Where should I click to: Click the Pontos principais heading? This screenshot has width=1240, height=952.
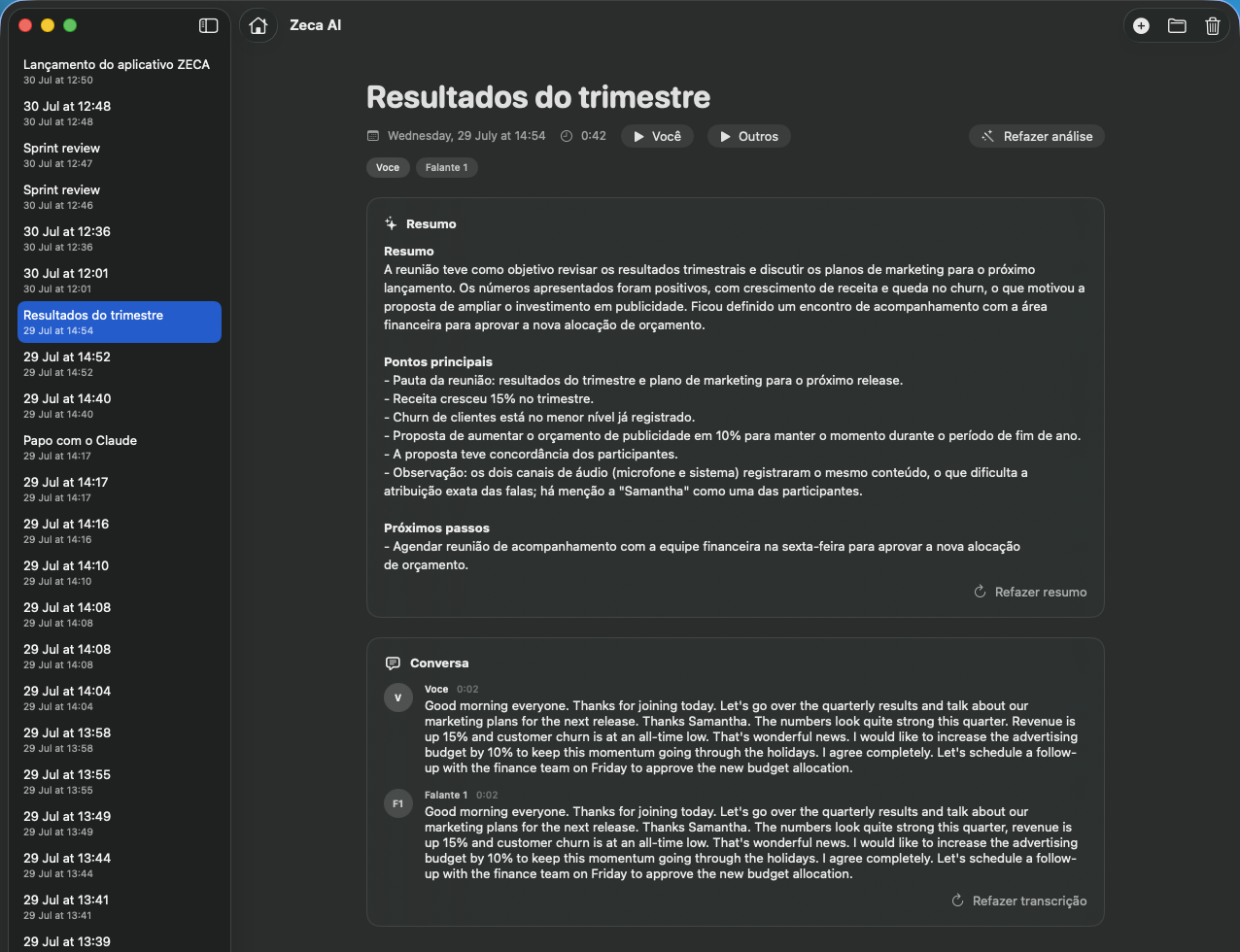(x=438, y=361)
